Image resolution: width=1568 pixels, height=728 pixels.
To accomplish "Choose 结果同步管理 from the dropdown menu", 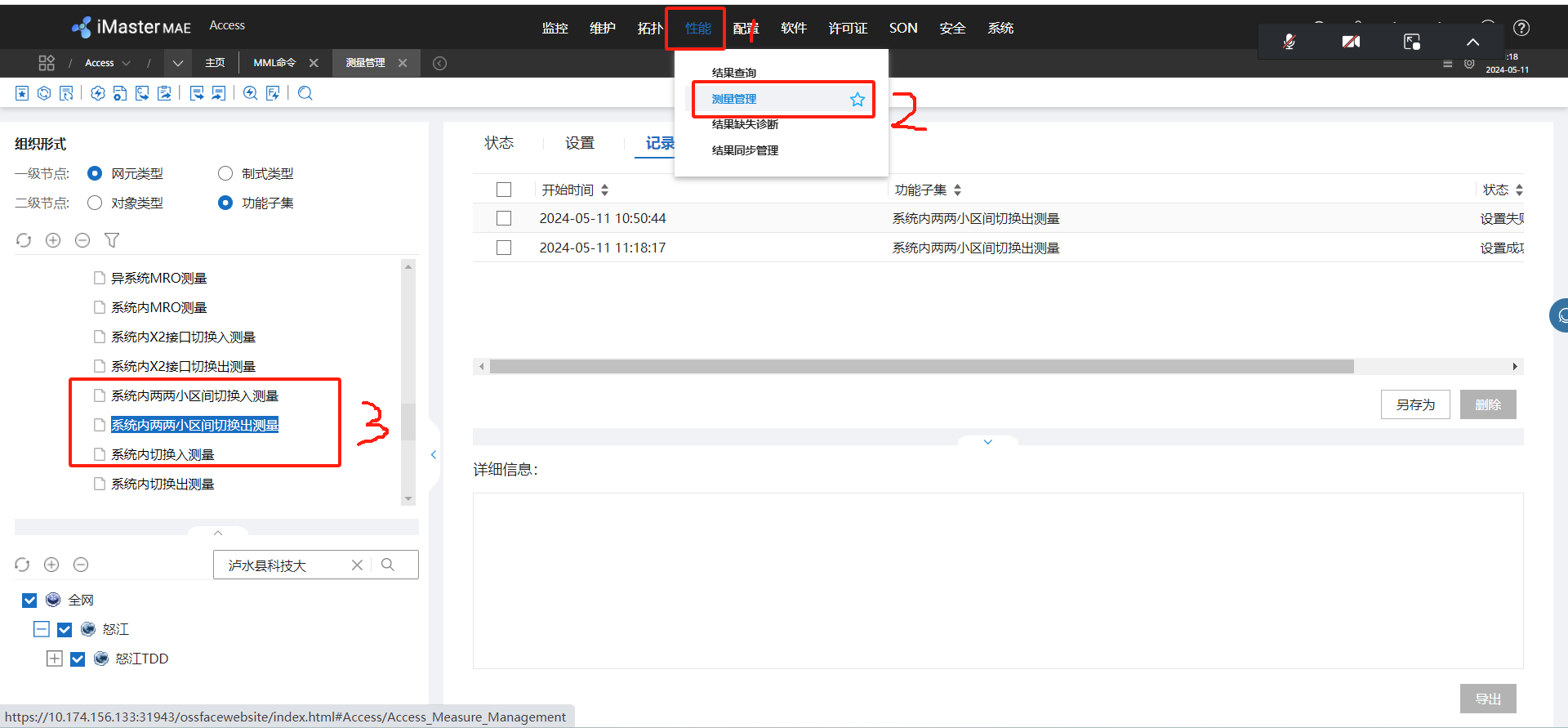I will [745, 150].
